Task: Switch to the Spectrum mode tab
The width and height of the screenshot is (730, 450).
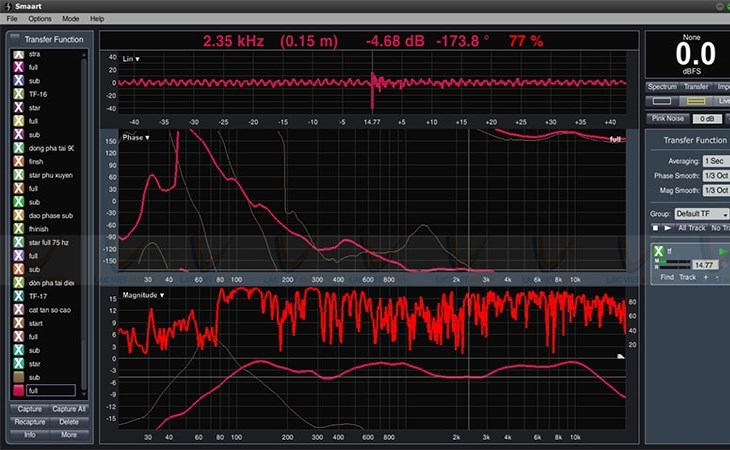Action: tap(662, 87)
